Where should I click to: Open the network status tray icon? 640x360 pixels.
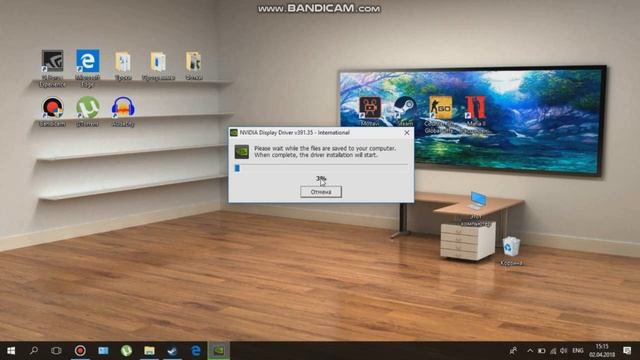[x=553, y=351]
